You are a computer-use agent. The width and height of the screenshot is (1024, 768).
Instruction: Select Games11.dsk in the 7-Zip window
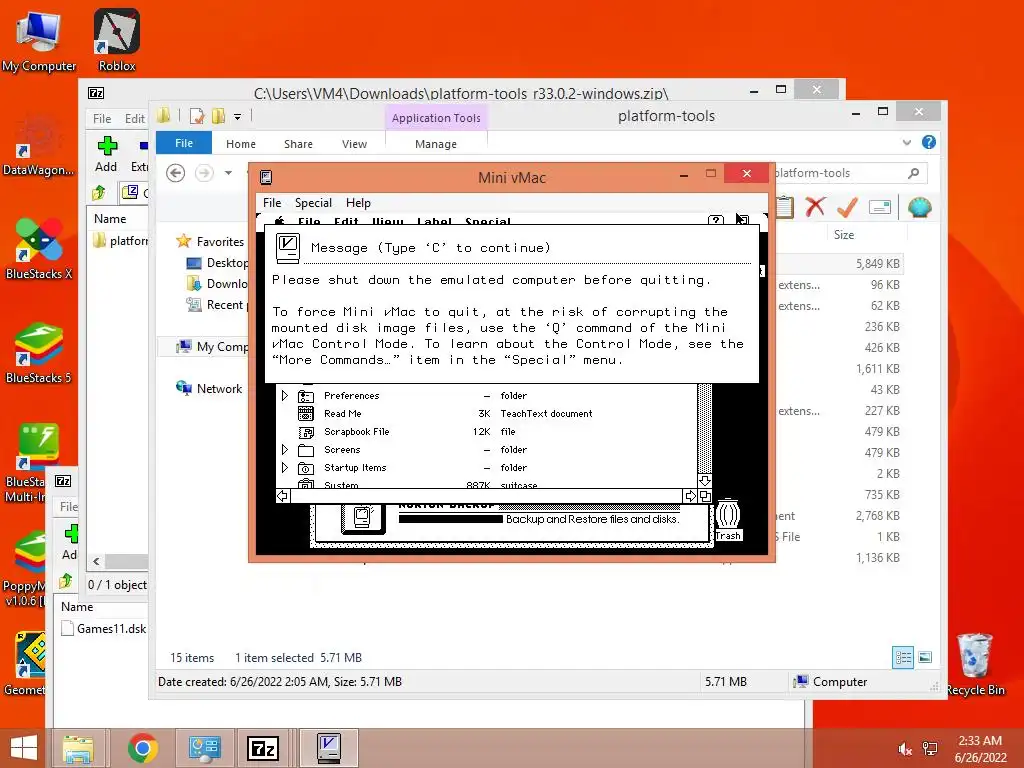pyautogui.click(x=103, y=628)
